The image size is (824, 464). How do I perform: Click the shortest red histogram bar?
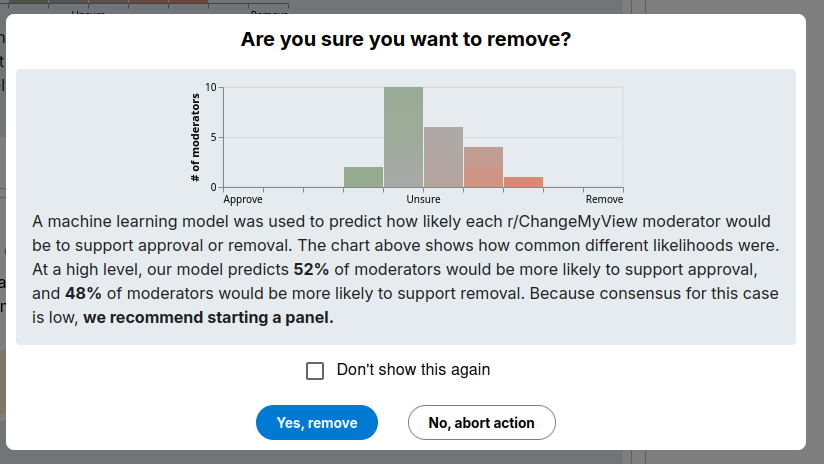coord(523,182)
